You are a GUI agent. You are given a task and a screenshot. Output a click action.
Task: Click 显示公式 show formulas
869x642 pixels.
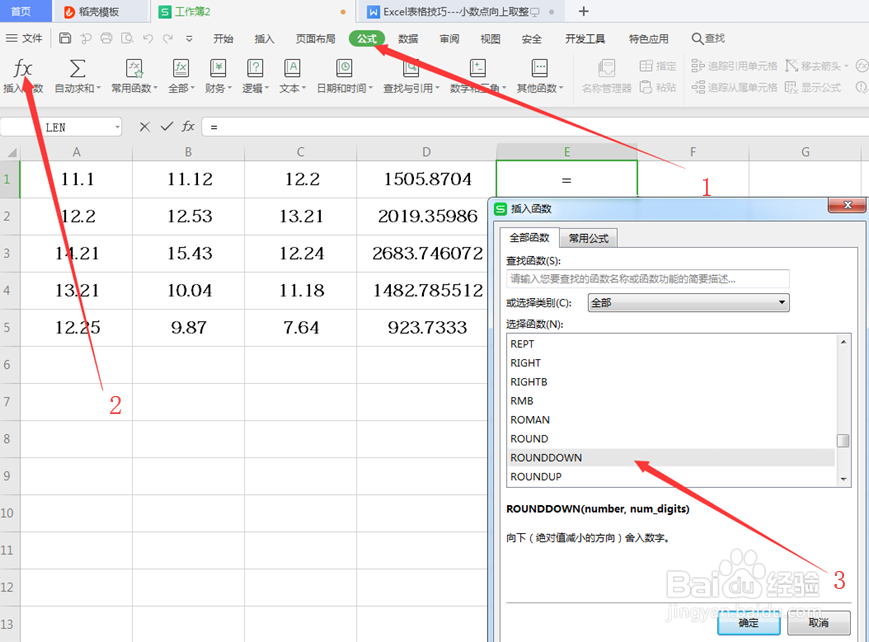813,87
